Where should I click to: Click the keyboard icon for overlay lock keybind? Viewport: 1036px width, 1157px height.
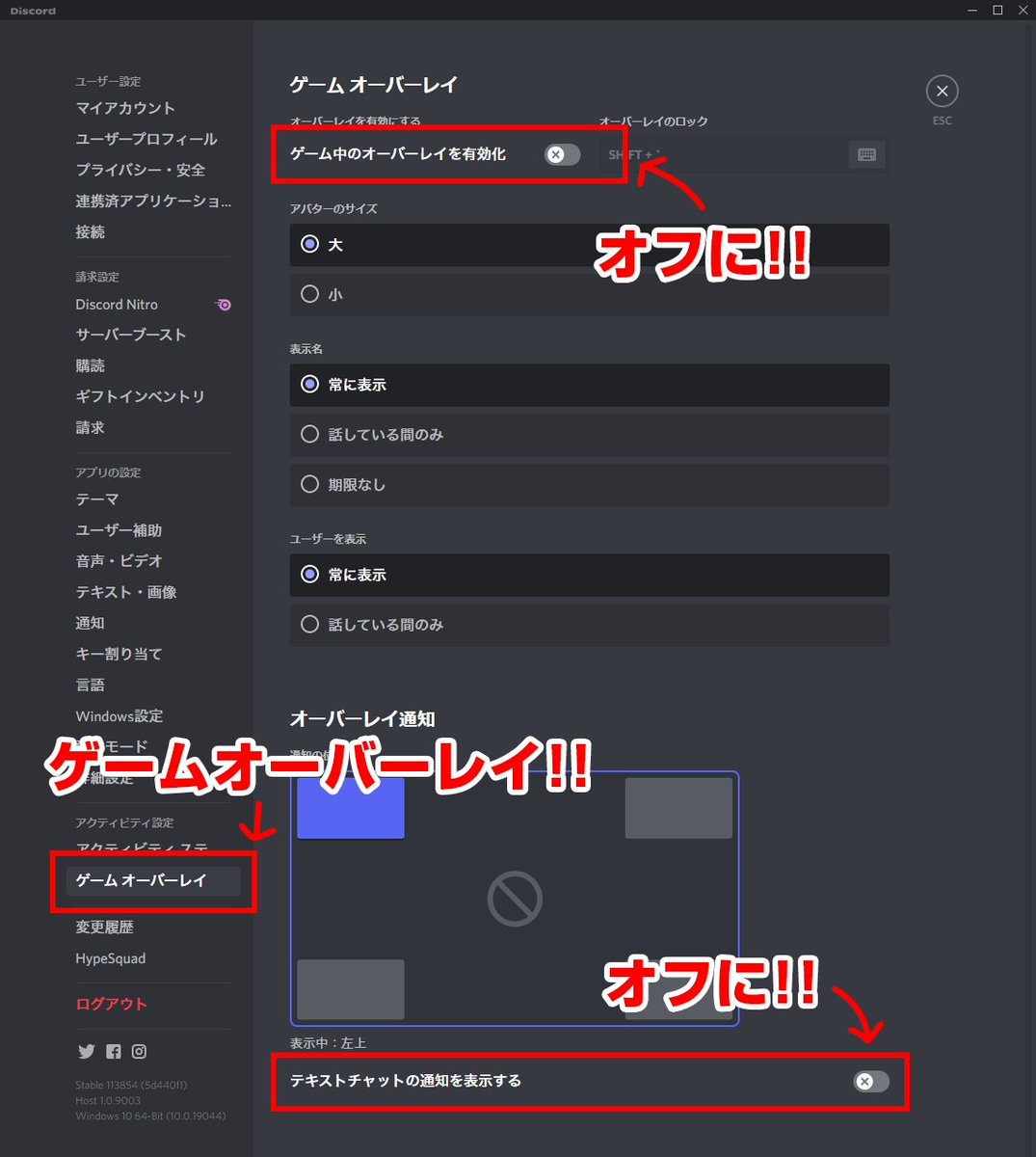click(x=866, y=154)
